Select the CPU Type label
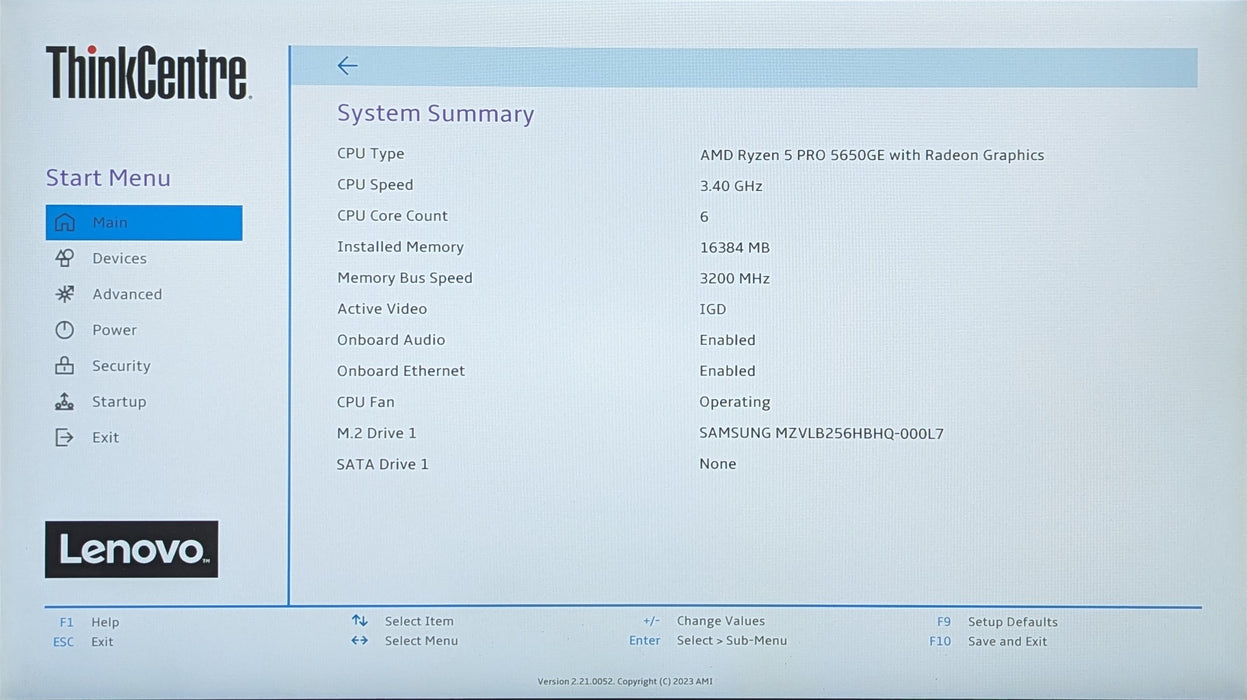The image size is (1247, 700). 371,154
